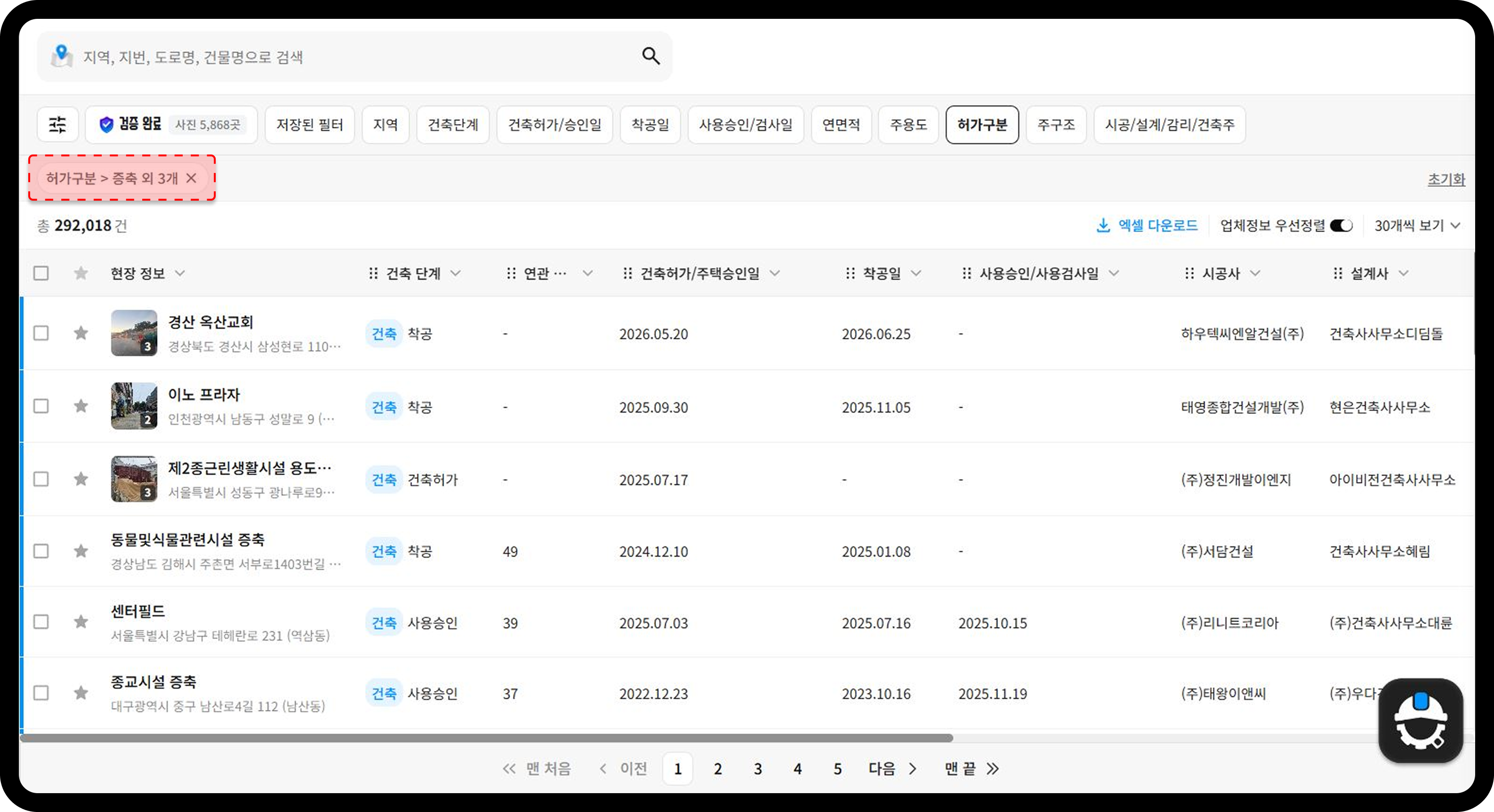Open the 착공일 filter button
Screen dimensions: 1494x812
coord(650,124)
